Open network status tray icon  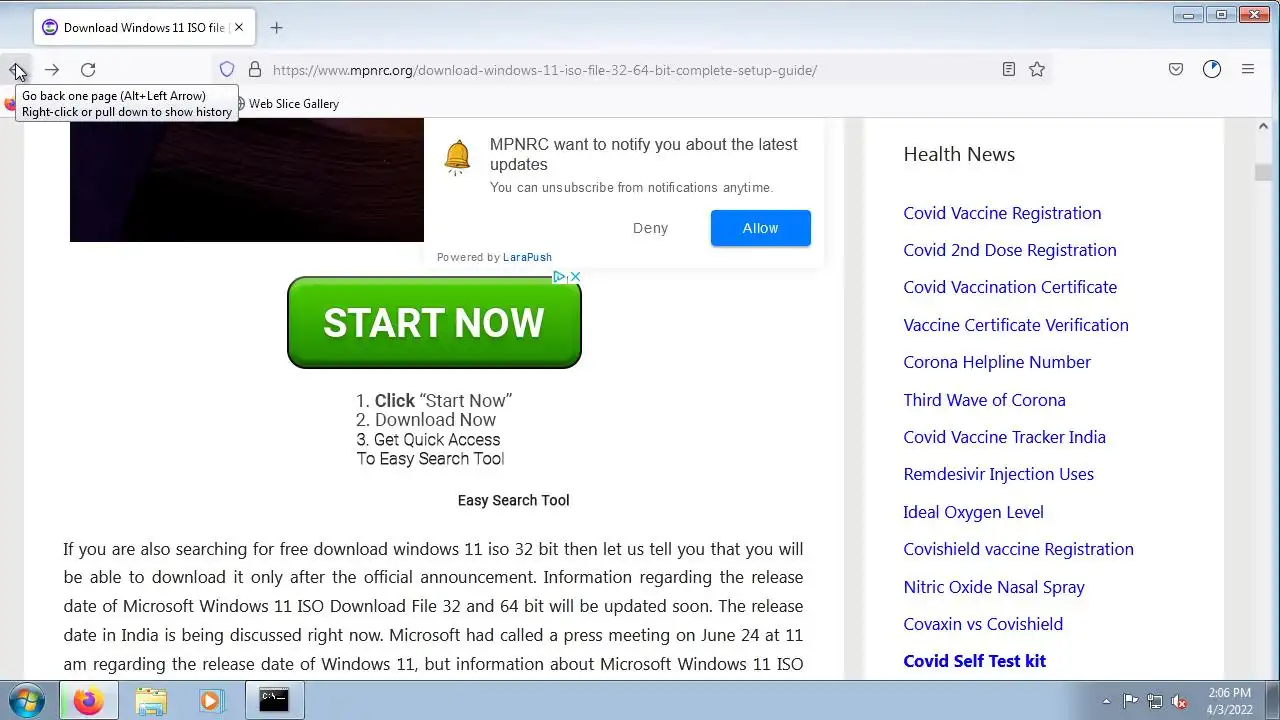point(1155,701)
